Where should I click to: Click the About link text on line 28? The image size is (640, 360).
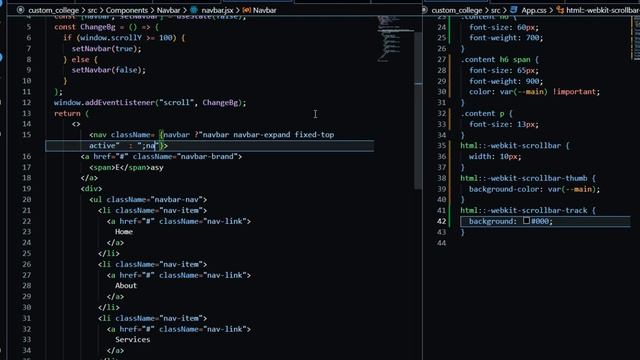[x=126, y=285]
